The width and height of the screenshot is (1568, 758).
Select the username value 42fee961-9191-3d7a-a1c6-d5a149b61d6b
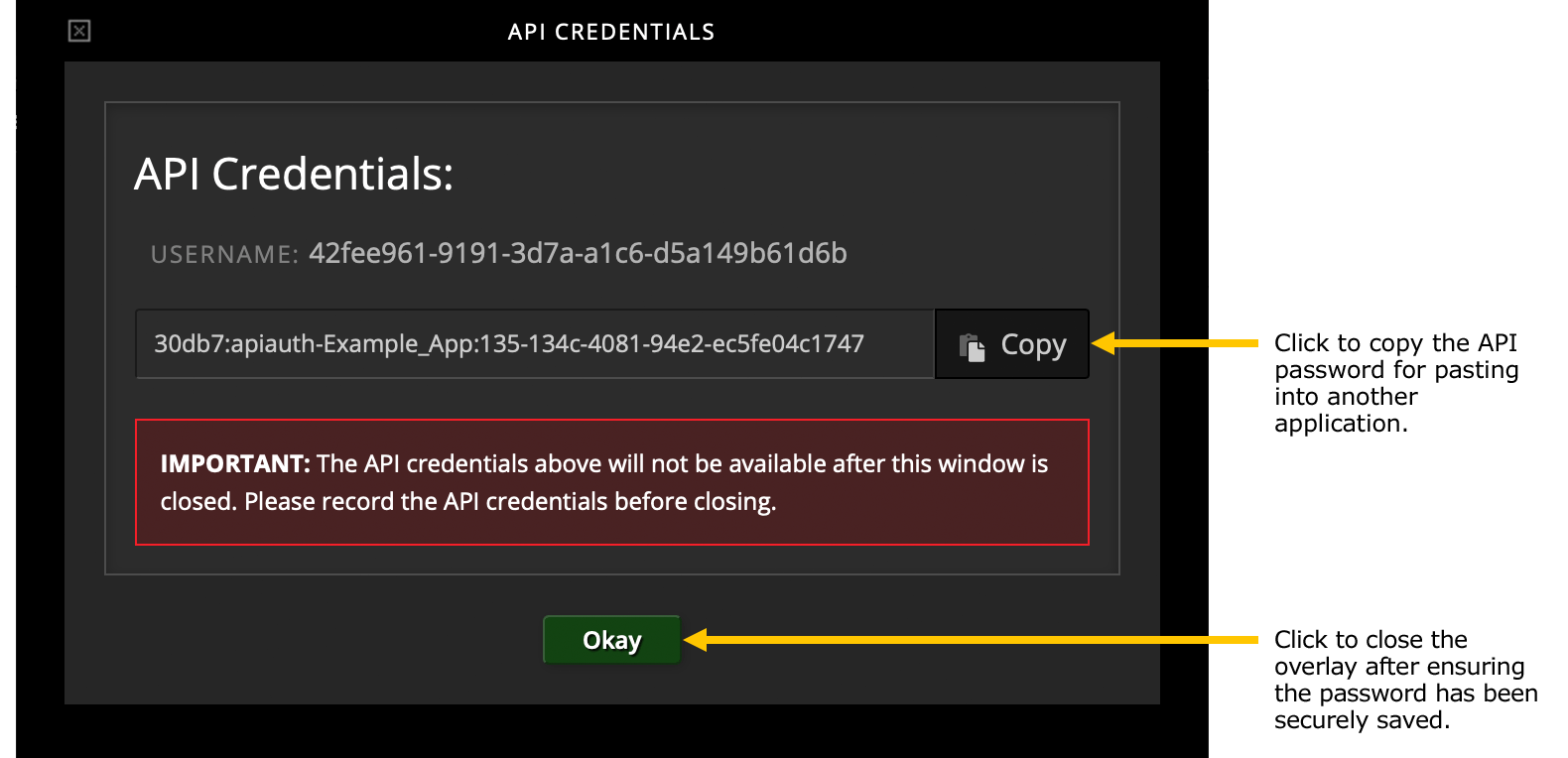point(578,253)
